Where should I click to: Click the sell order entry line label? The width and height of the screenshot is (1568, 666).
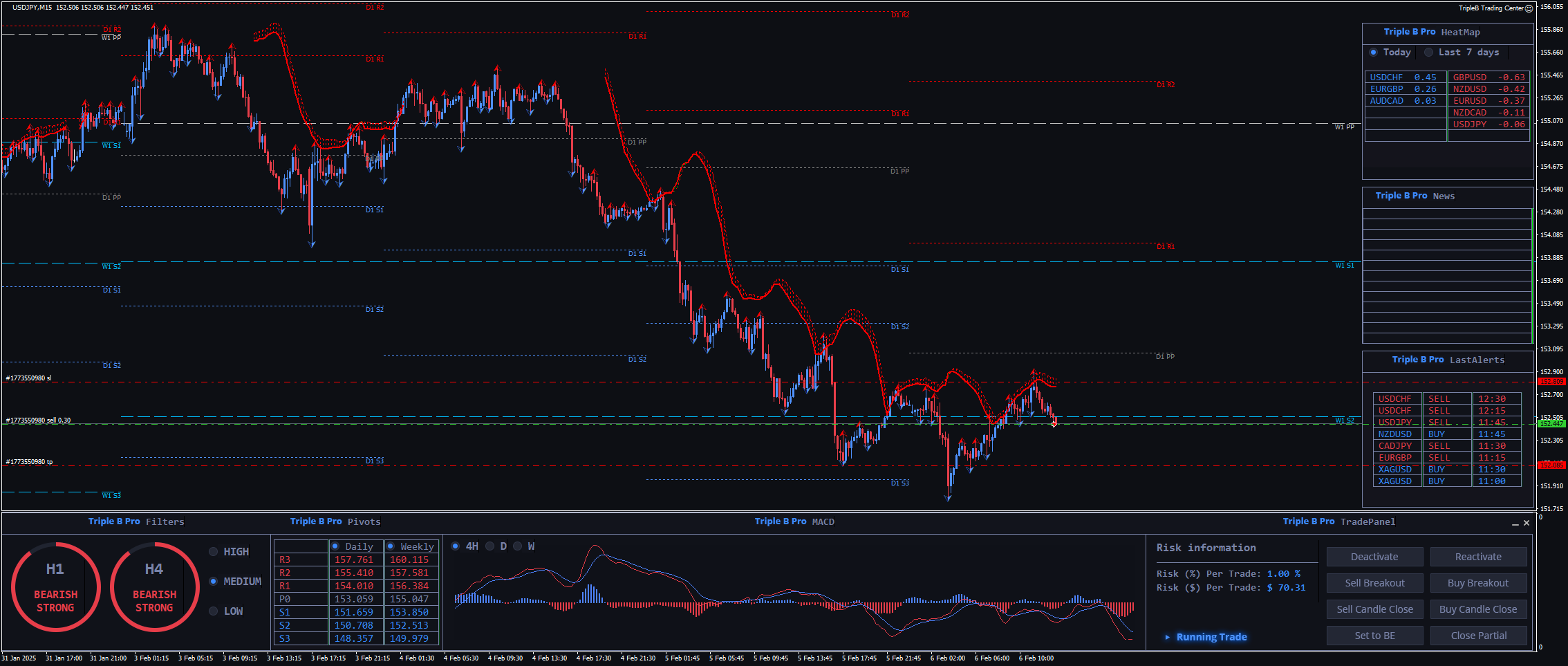point(39,420)
